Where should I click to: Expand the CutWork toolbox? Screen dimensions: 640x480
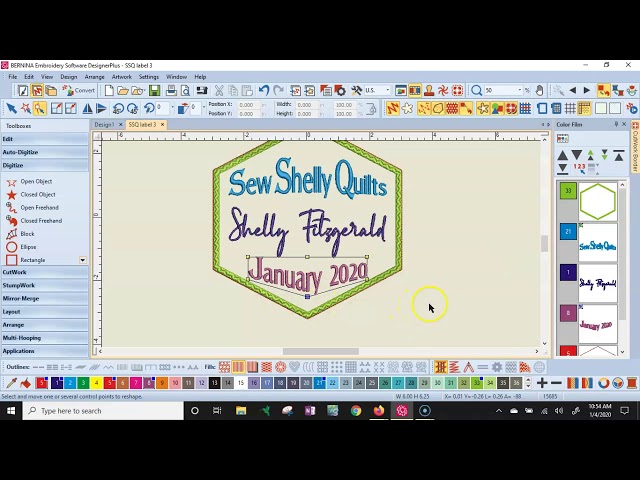point(45,272)
